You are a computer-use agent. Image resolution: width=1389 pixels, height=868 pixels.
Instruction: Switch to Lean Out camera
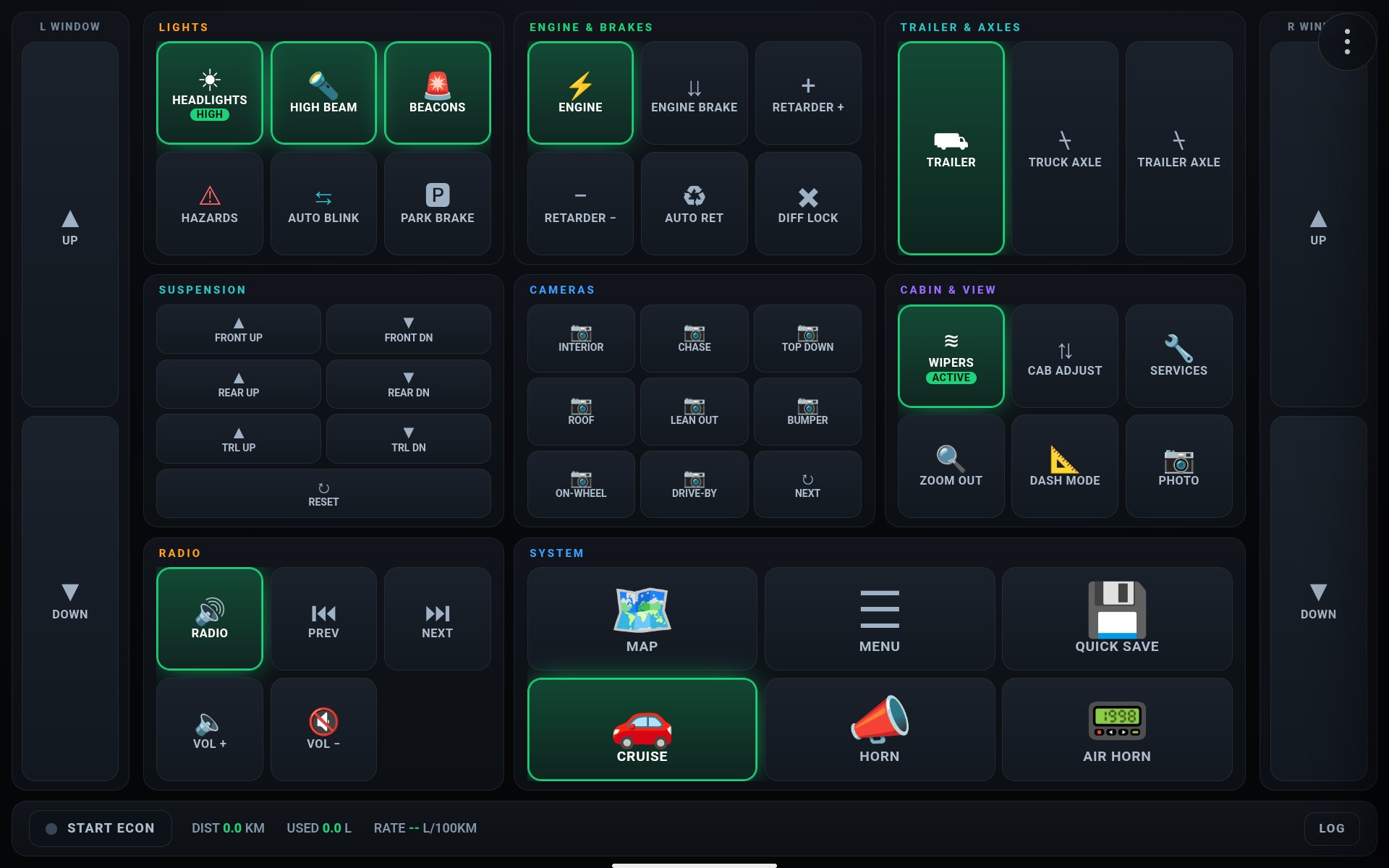(694, 412)
